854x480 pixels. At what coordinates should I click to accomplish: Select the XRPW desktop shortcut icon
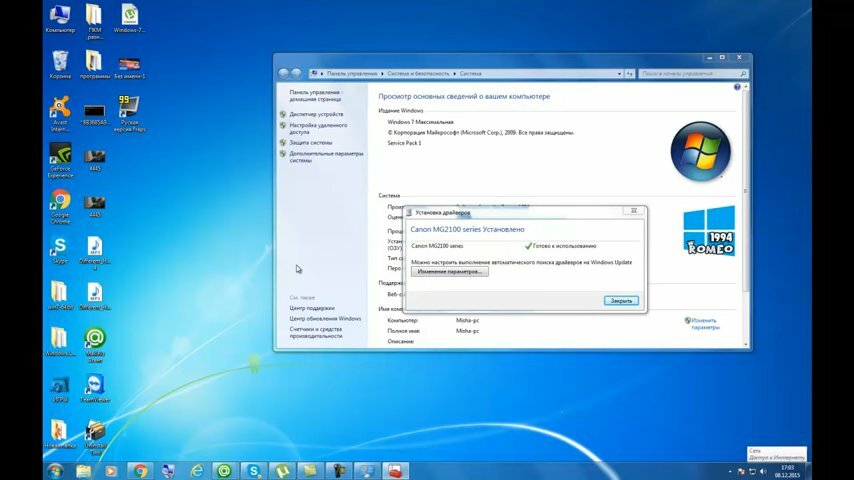(x=60, y=388)
